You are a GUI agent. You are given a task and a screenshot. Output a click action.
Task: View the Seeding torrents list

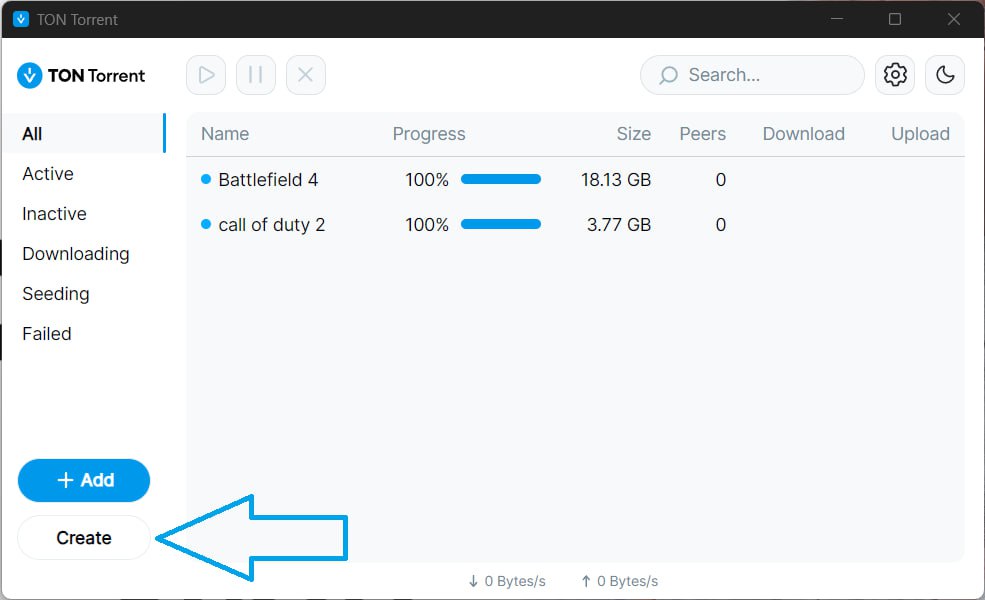[x=56, y=294]
